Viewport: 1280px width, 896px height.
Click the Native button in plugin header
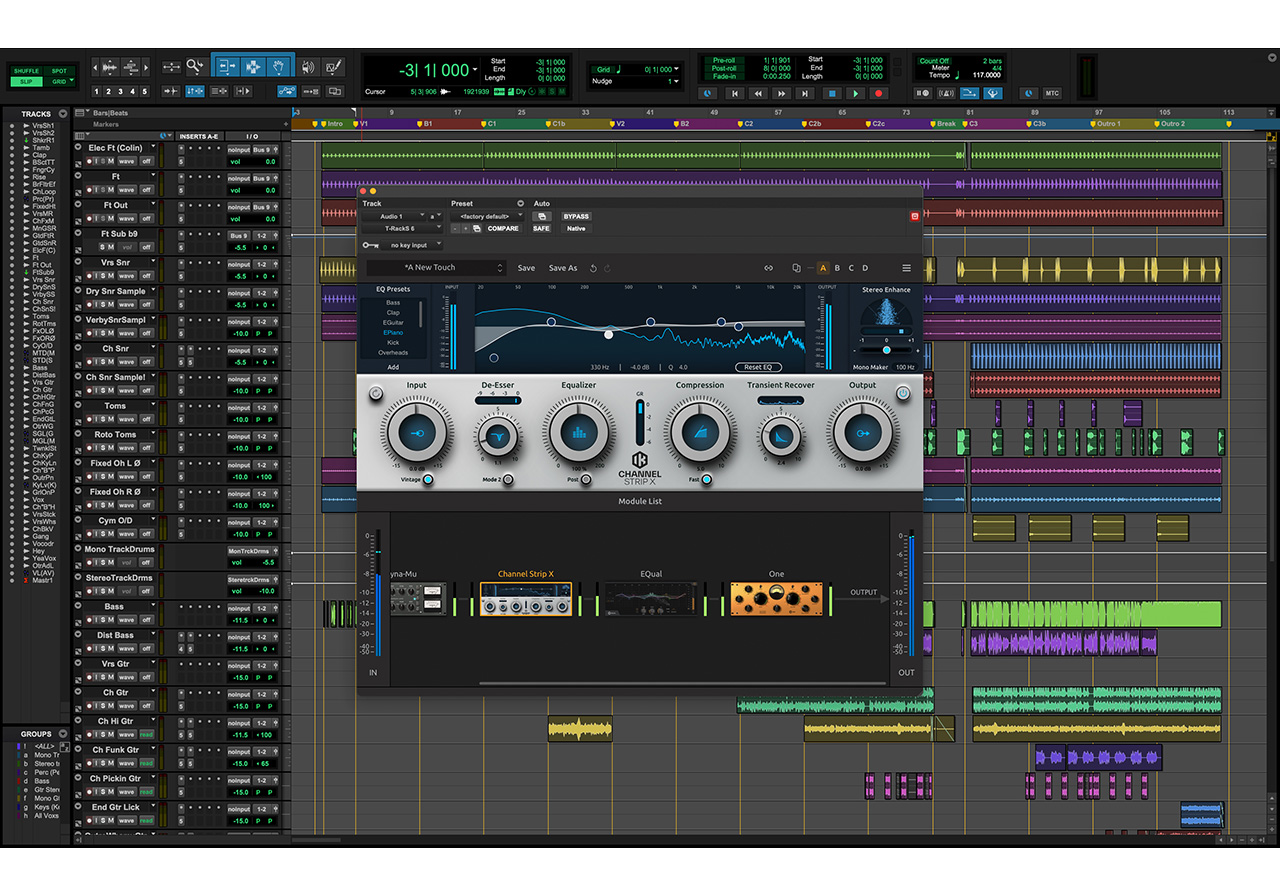[576, 228]
